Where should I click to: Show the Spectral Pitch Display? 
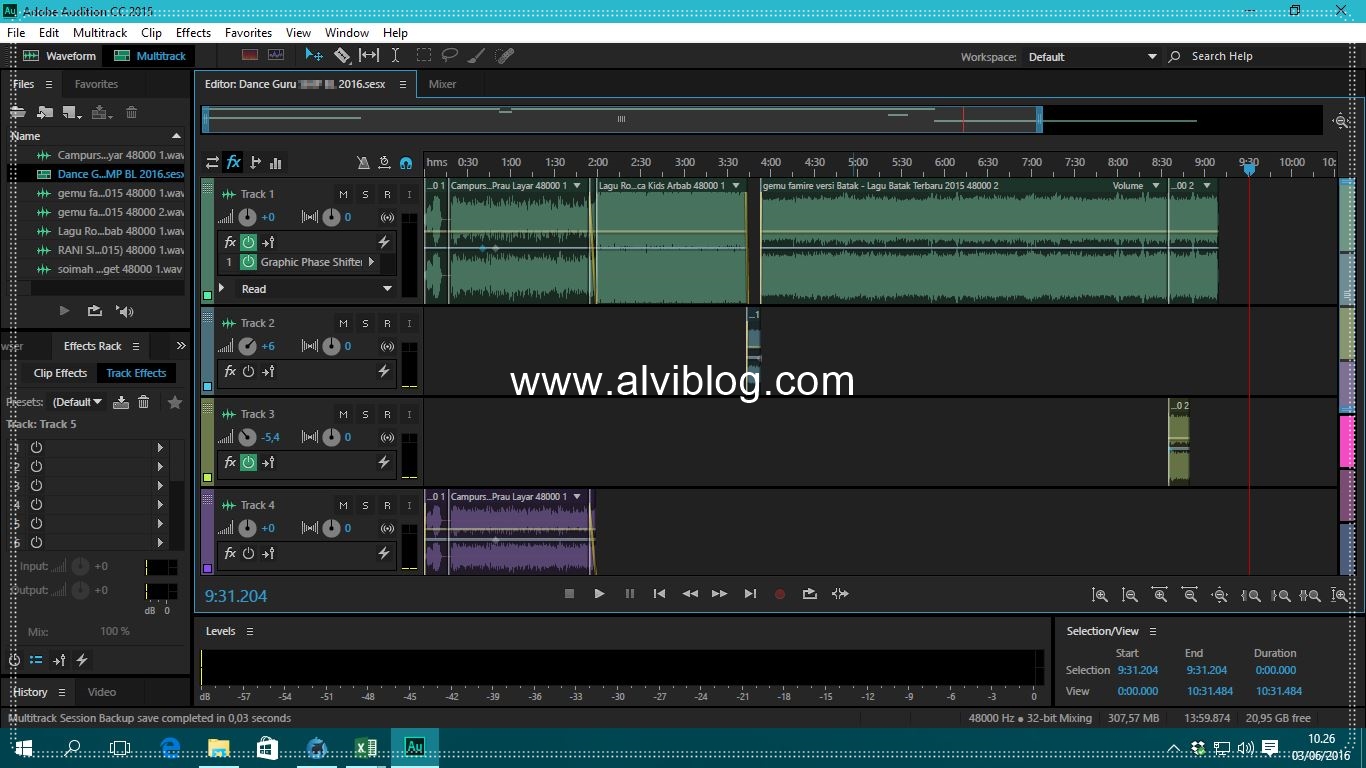pyautogui.click(x=276, y=56)
